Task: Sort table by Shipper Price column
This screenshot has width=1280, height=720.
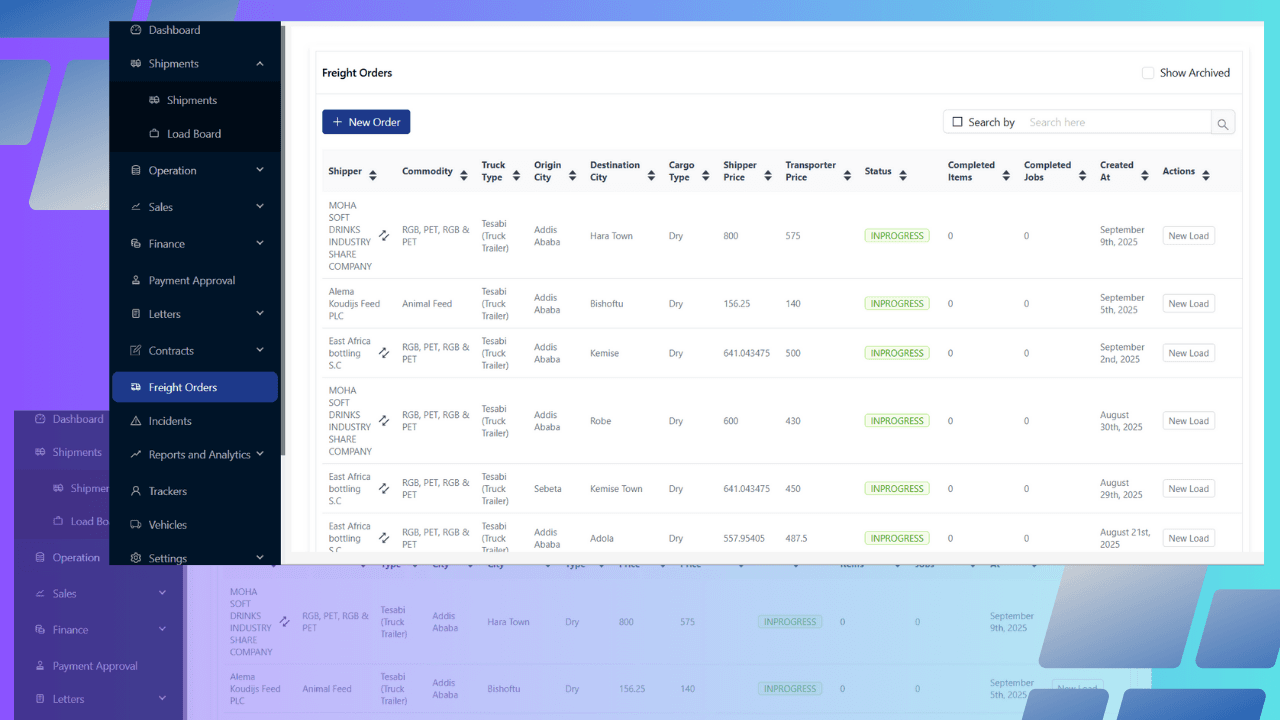Action: tap(768, 176)
